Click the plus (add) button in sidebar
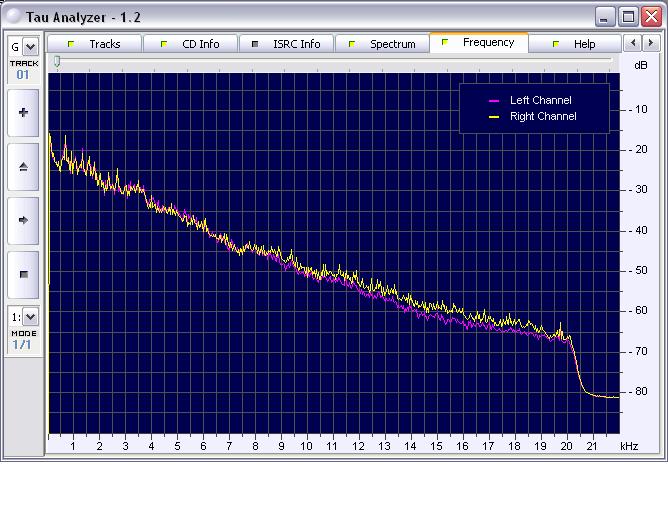 pyautogui.click(x=23, y=113)
